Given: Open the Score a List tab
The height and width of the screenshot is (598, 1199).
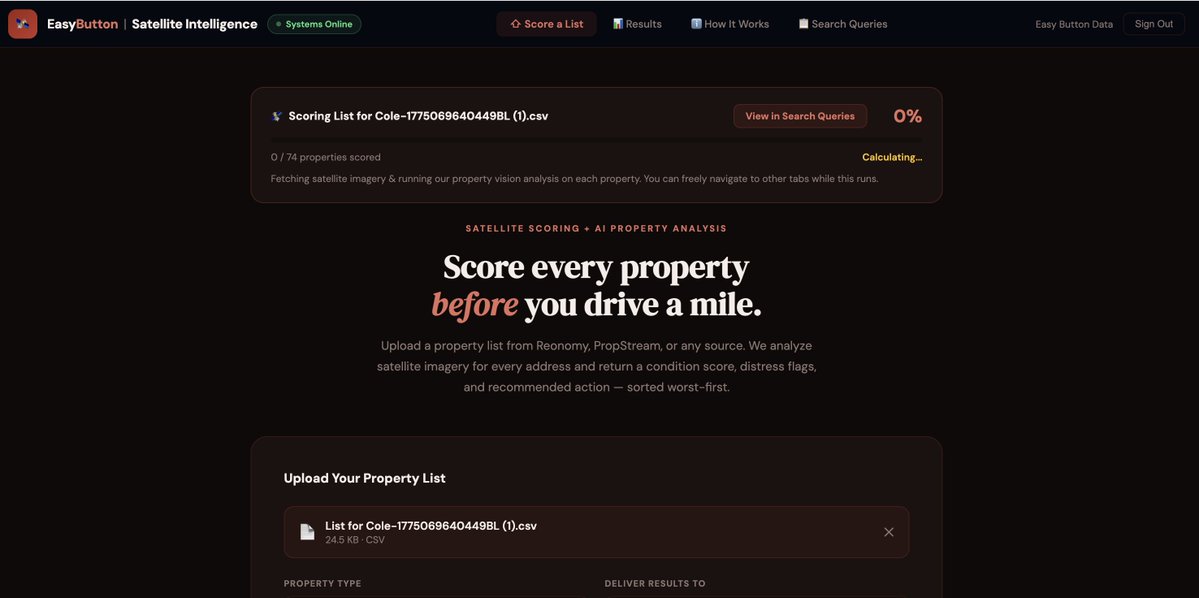Looking at the screenshot, I should [x=546, y=24].
